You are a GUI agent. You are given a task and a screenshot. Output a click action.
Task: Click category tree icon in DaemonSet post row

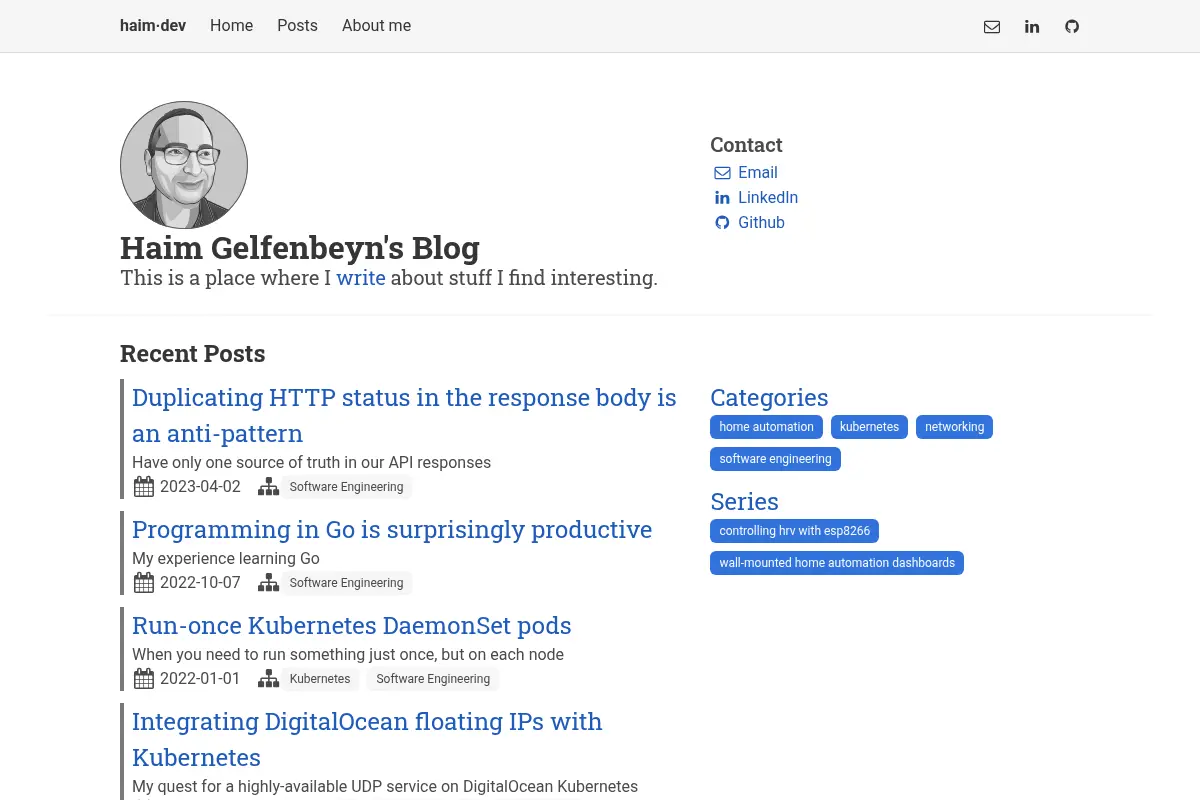[268, 679]
